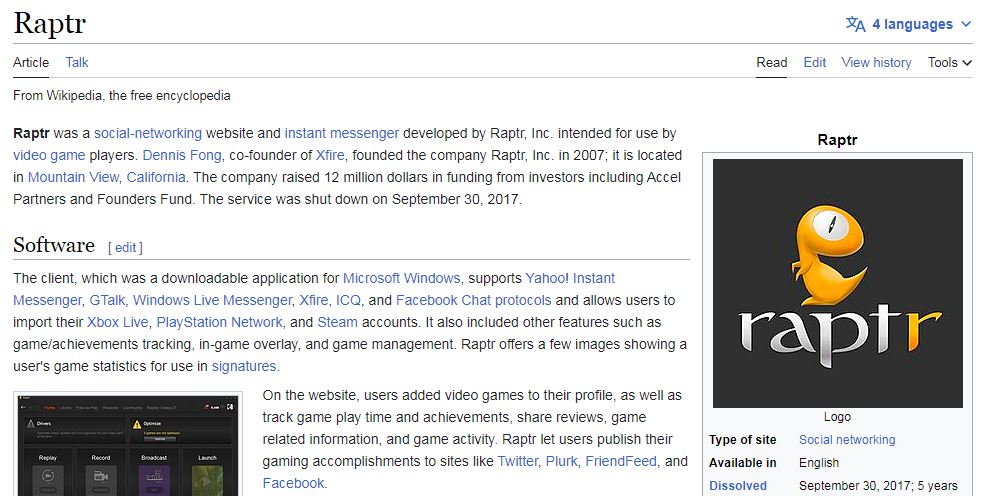
Task: Expand the Tools menu
Action: 949,62
